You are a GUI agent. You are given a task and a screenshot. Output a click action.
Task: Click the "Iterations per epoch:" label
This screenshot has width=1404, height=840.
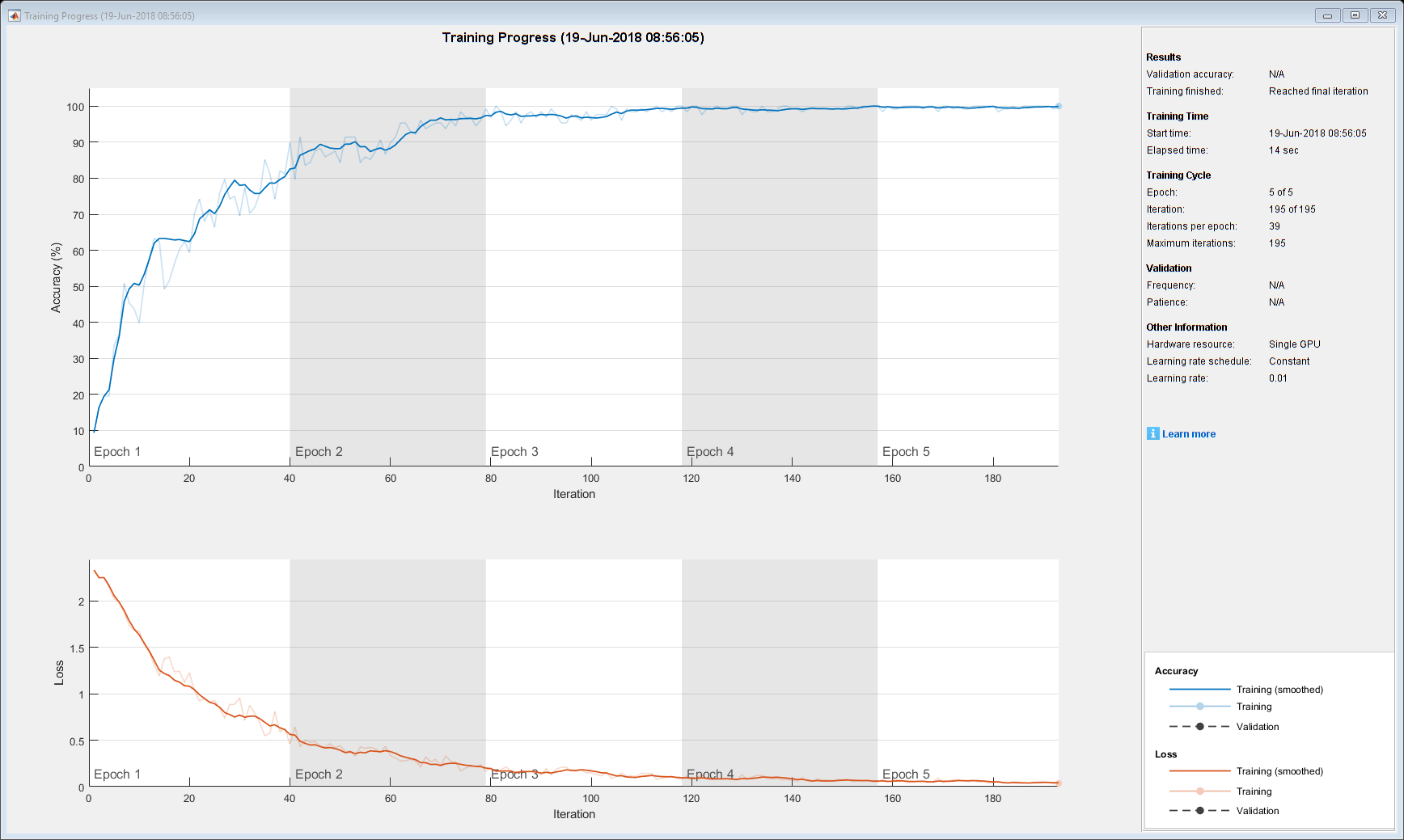pyautogui.click(x=1191, y=226)
